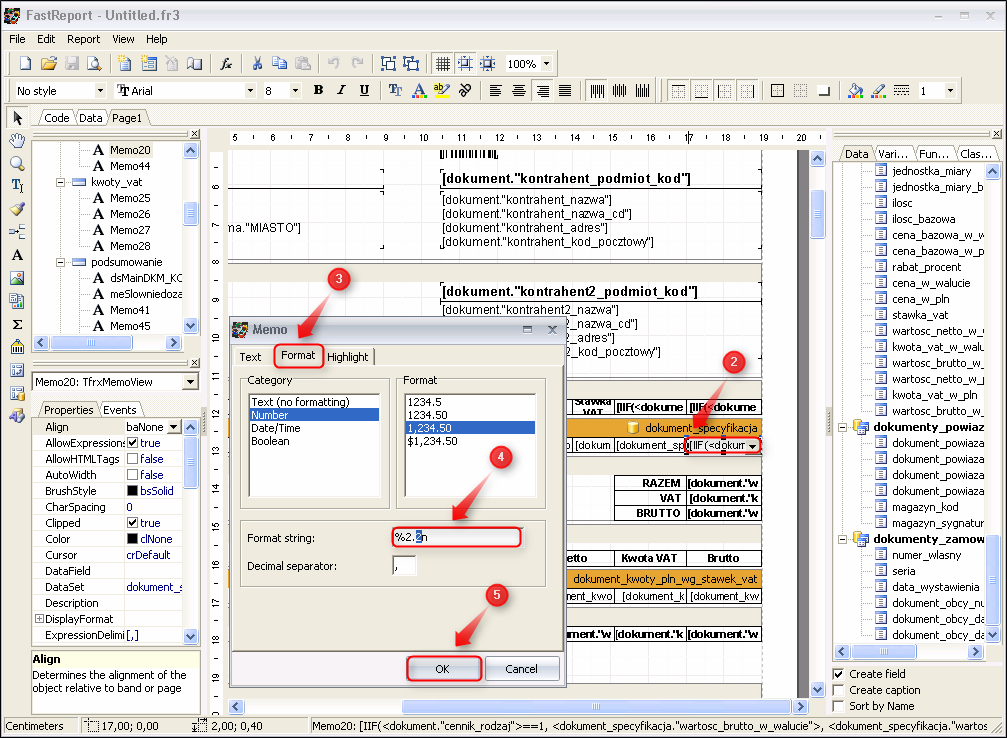
Task: Toggle the AllowHTMLTags property checkbox
Action: click(x=132, y=459)
